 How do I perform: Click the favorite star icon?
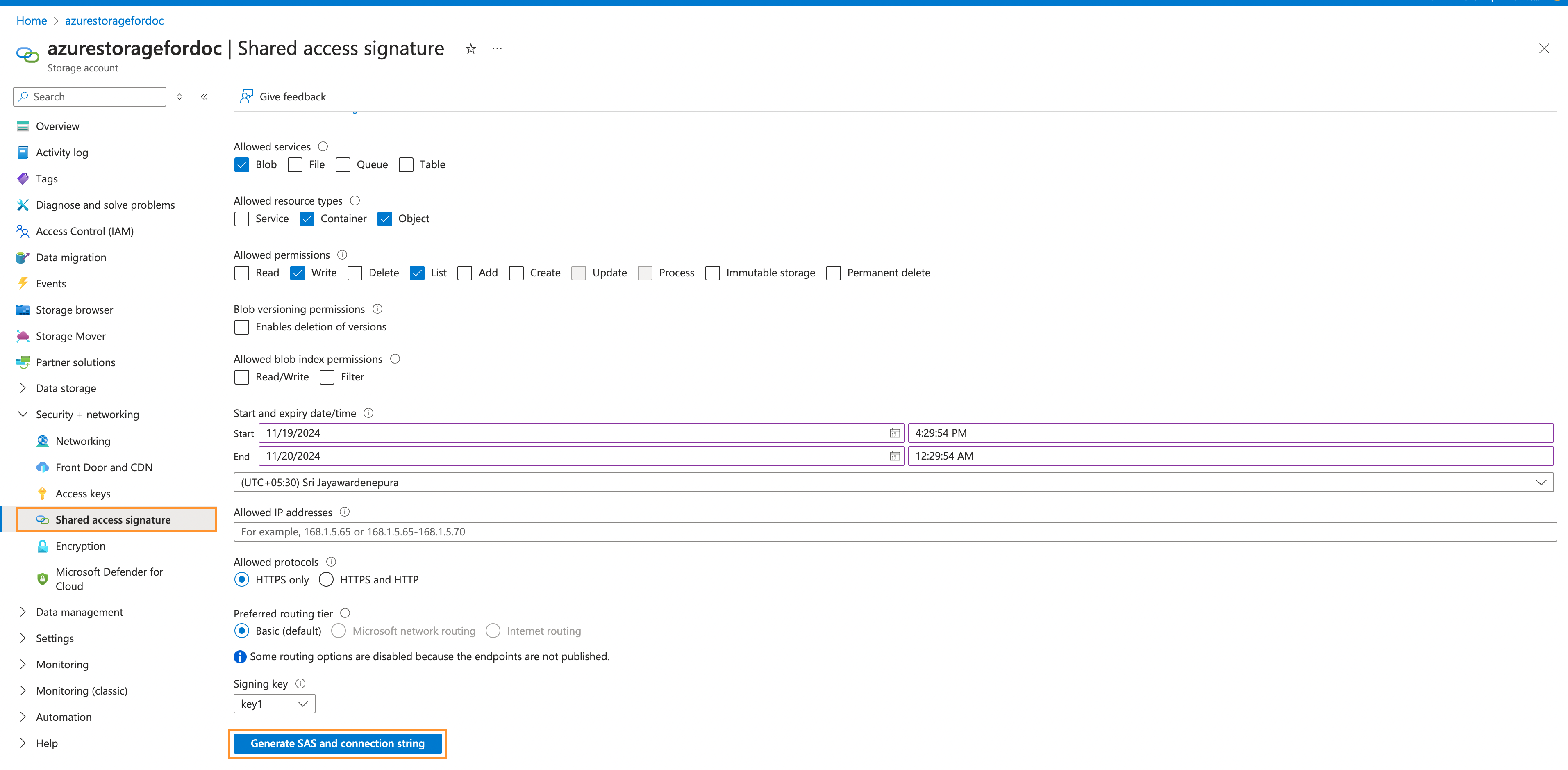[470, 49]
